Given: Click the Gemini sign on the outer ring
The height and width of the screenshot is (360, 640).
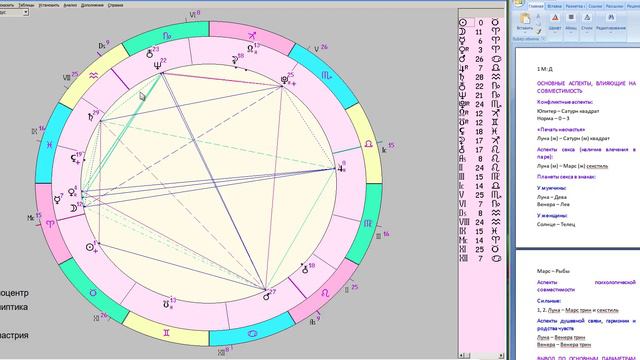Looking at the screenshot, I should 167,333.
